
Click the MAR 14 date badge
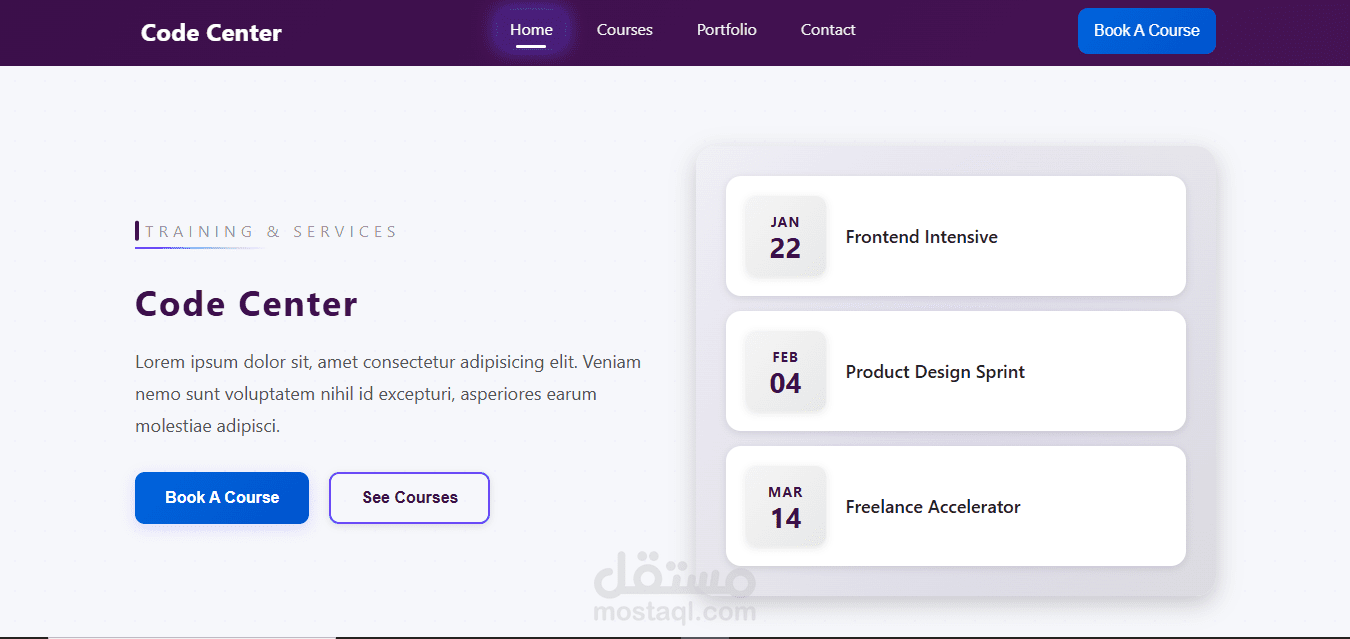[x=785, y=507]
